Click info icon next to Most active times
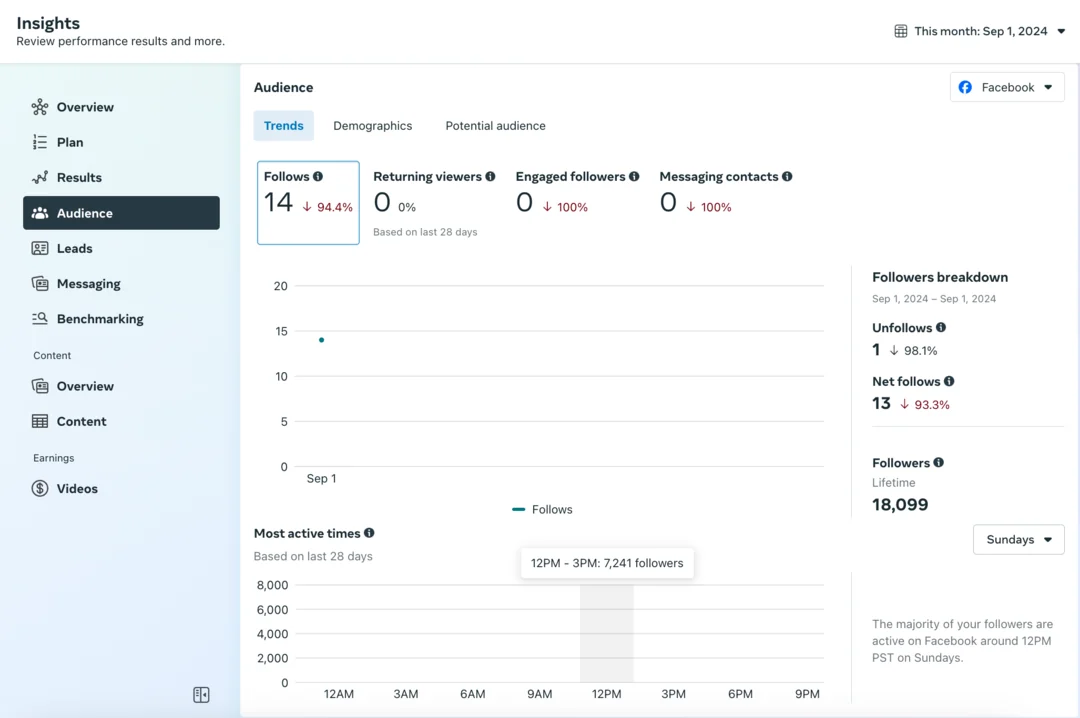The width and height of the screenshot is (1080, 718). (x=369, y=533)
